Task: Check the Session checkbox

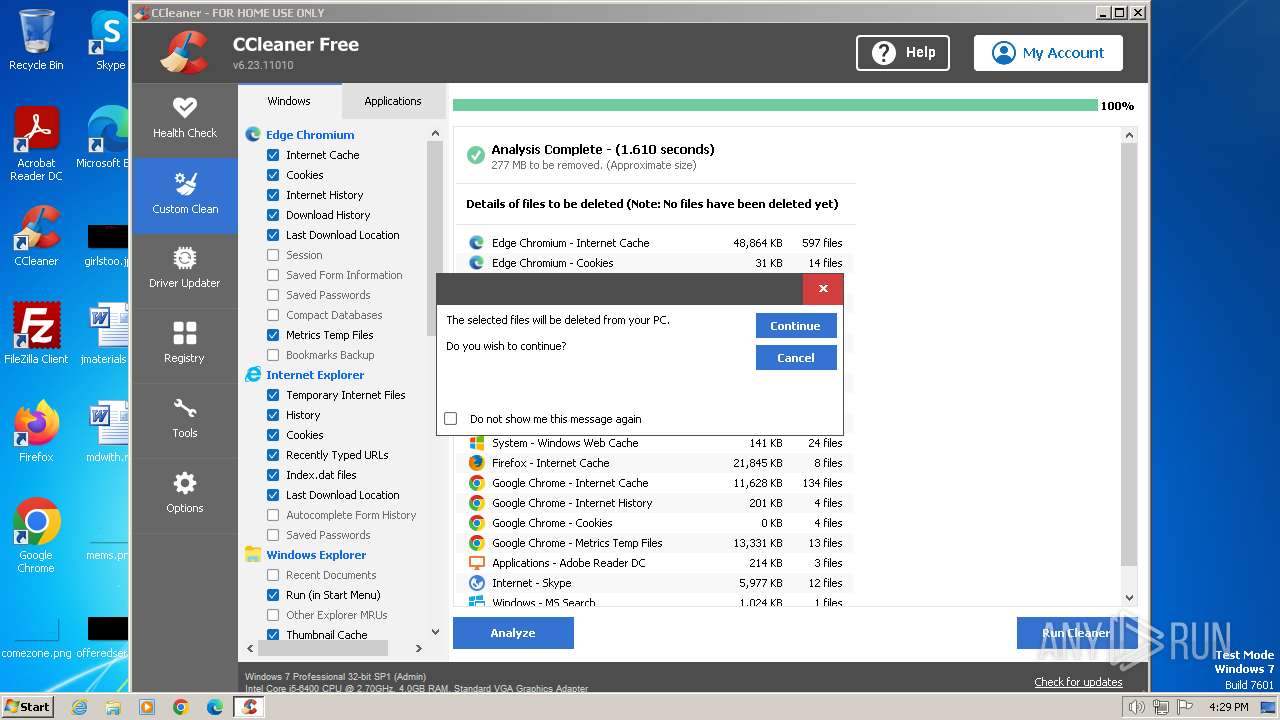Action: pos(273,255)
